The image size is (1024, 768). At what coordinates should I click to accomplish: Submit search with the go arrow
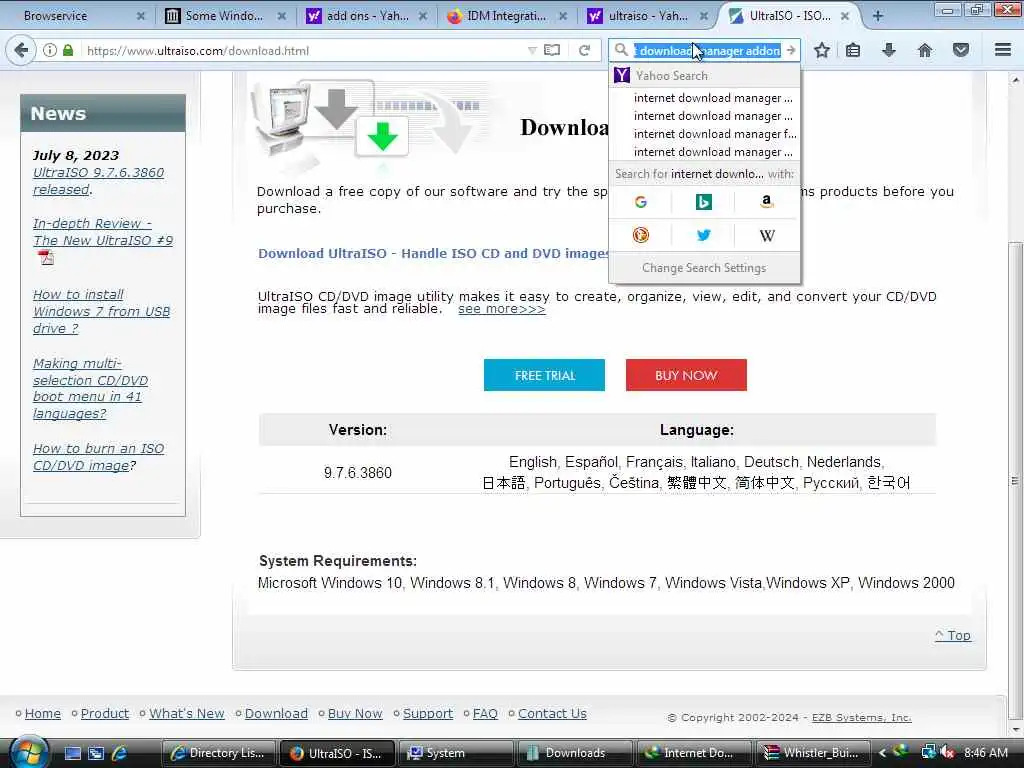point(791,50)
